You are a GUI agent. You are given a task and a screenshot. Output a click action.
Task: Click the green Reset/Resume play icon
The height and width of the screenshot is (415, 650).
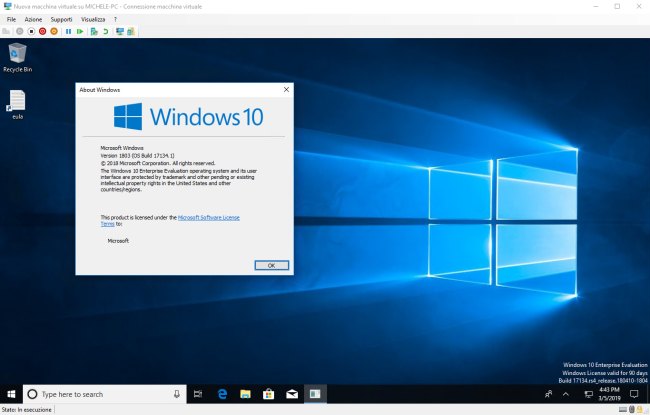point(80,32)
